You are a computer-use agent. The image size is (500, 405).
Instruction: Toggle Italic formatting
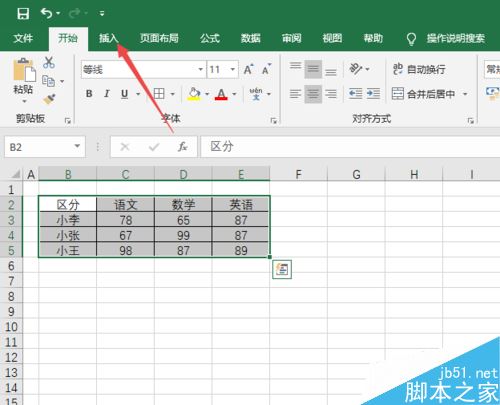(107, 94)
